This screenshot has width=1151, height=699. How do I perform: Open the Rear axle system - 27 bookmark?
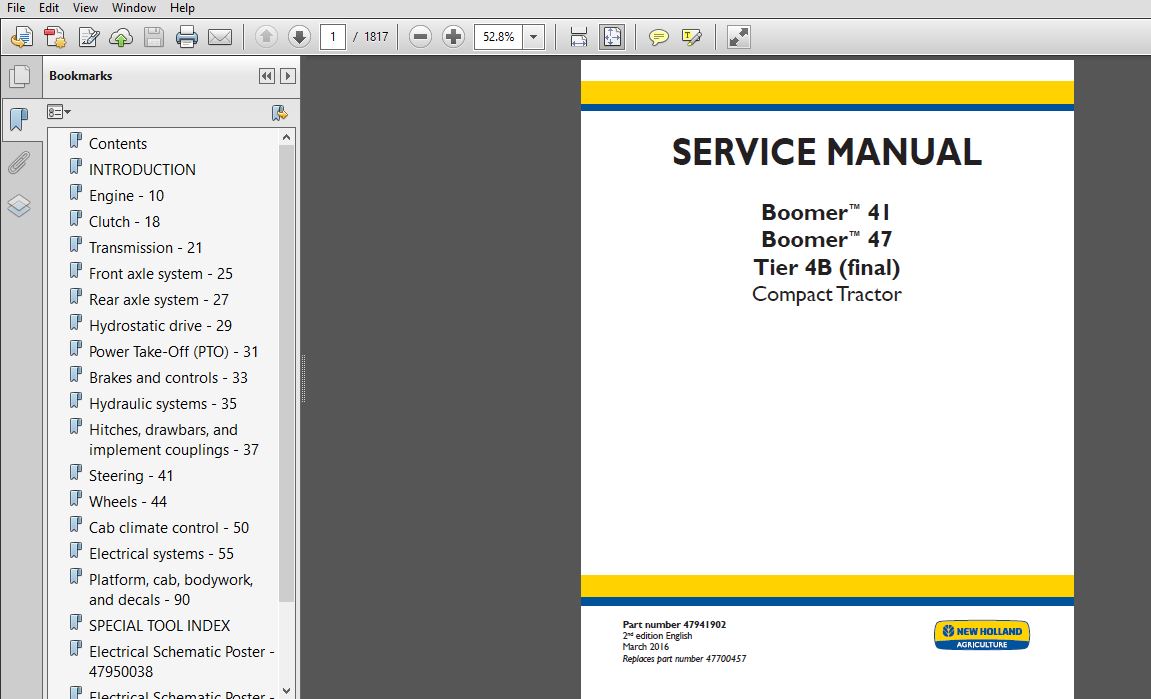tap(159, 300)
